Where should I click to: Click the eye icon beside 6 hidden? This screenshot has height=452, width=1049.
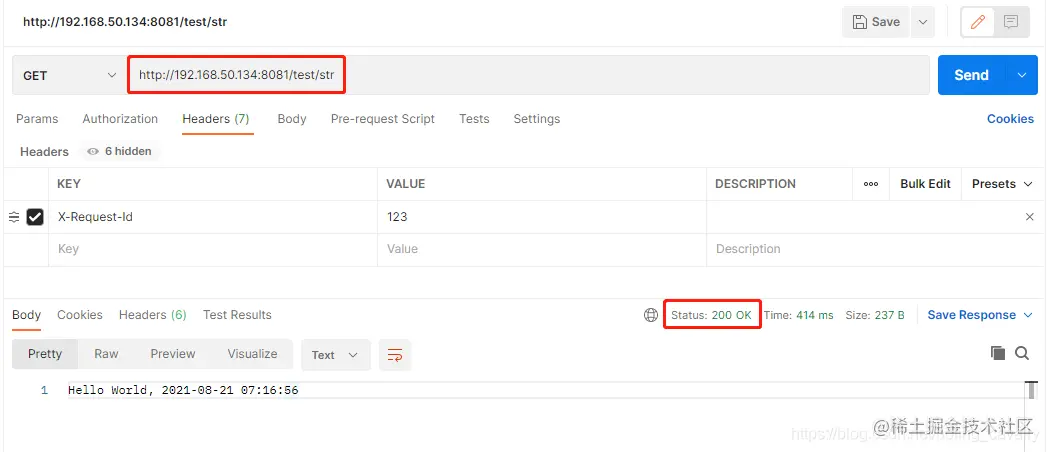pos(93,152)
